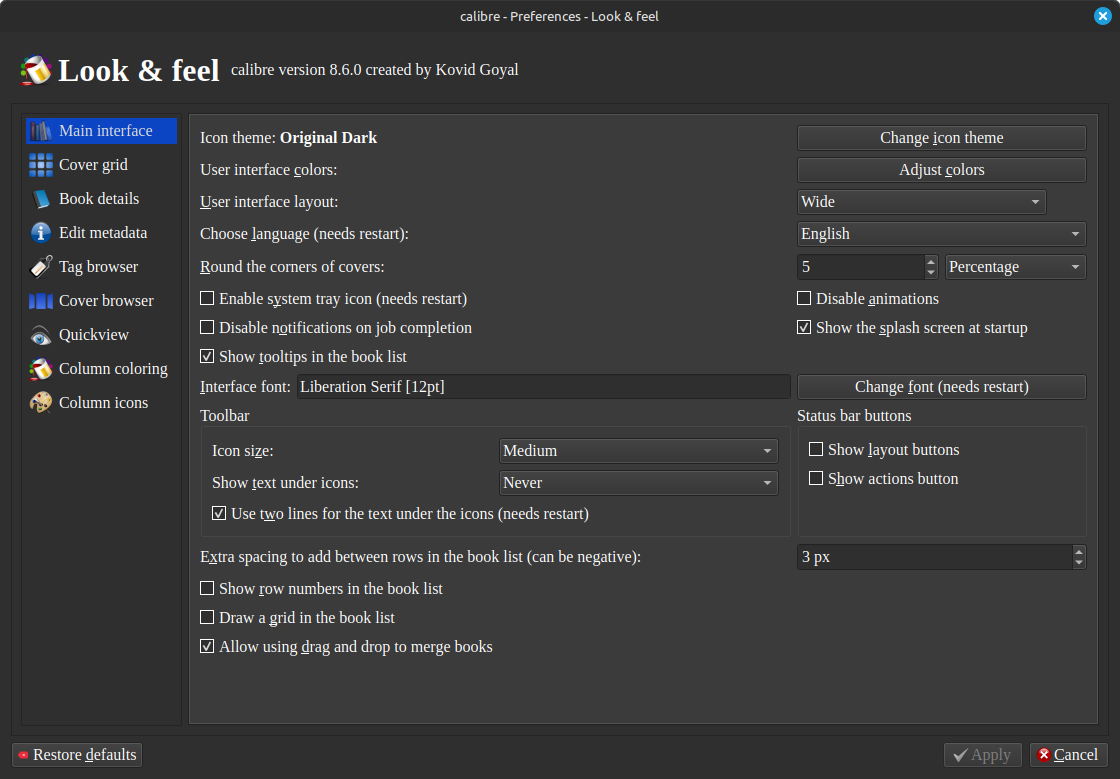The width and height of the screenshot is (1120, 779).
Task: Click the Edit metadata info icon
Action: click(41, 233)
